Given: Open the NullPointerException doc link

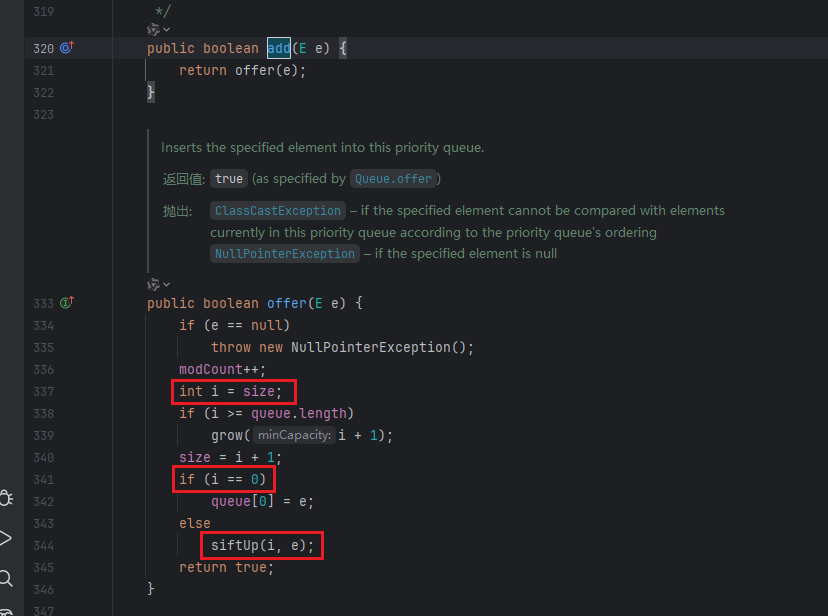Looking at the screenshot, I should coord(284,254).
